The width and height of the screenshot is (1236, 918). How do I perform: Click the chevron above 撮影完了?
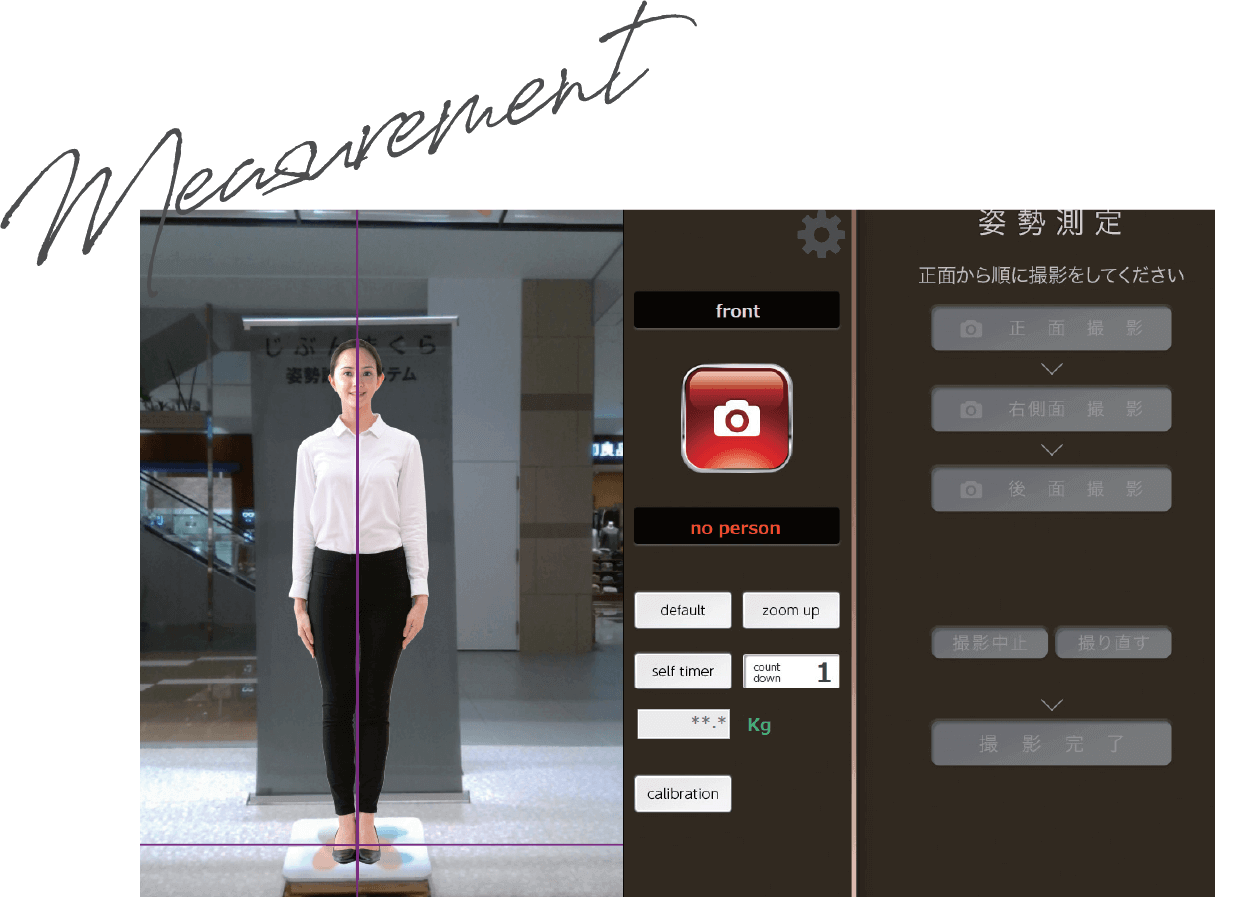(1051, 705)
